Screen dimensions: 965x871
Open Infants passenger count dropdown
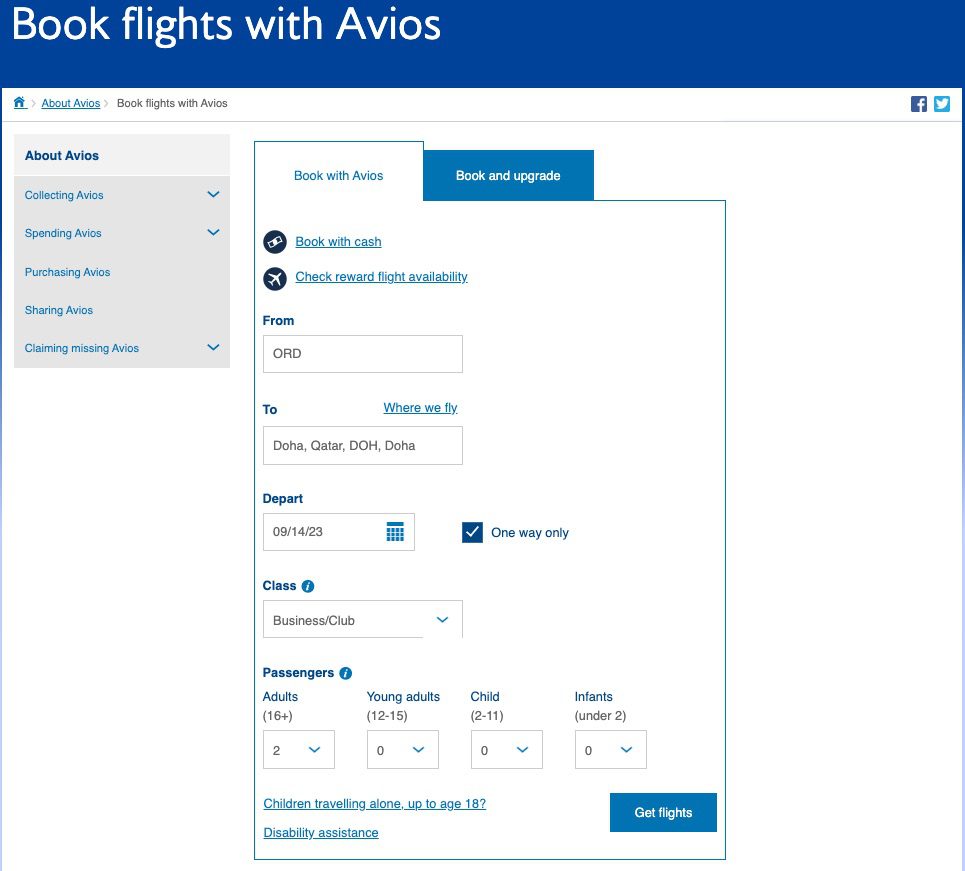(x=611, y=750)
